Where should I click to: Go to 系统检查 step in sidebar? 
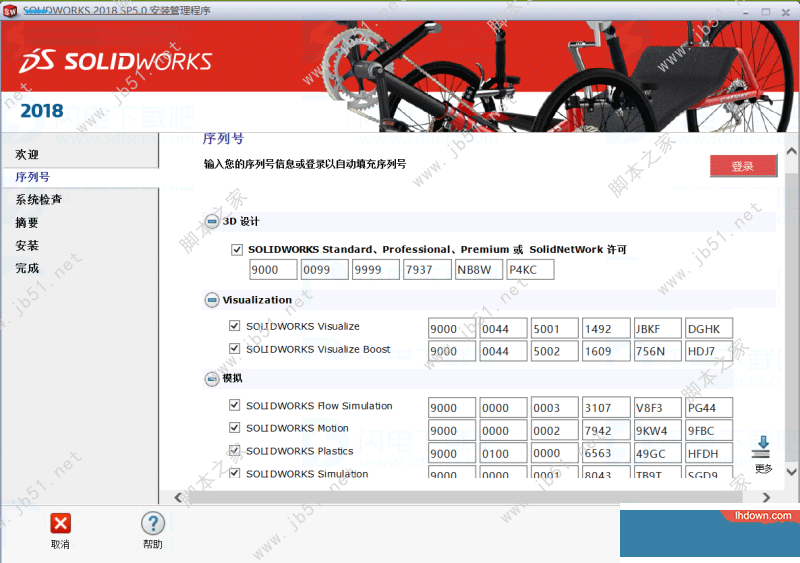(x=39, y=200)
